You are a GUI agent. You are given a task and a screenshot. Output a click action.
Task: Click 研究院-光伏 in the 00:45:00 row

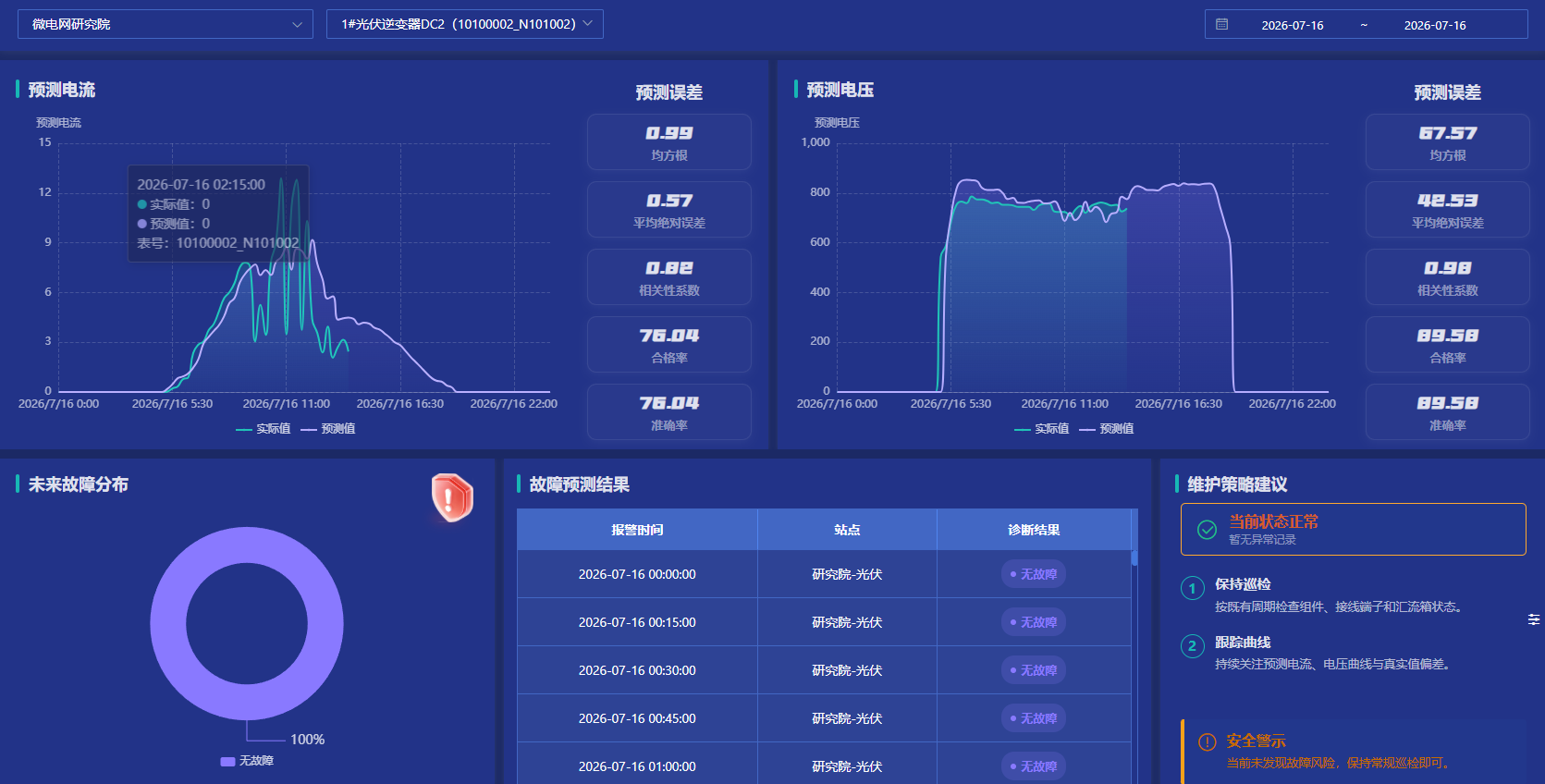point(847,718)
